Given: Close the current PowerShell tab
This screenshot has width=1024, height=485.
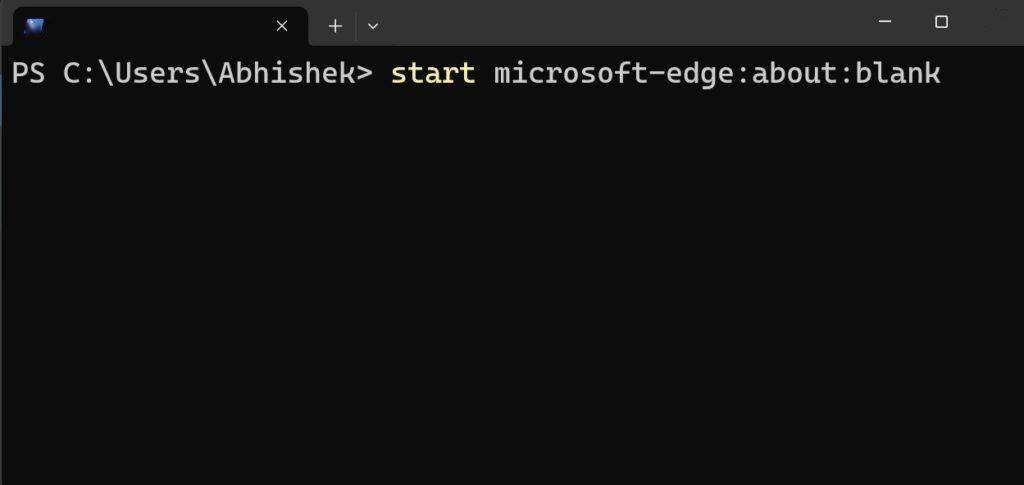Looking at the screenshot, I should (x=282, y=26).
